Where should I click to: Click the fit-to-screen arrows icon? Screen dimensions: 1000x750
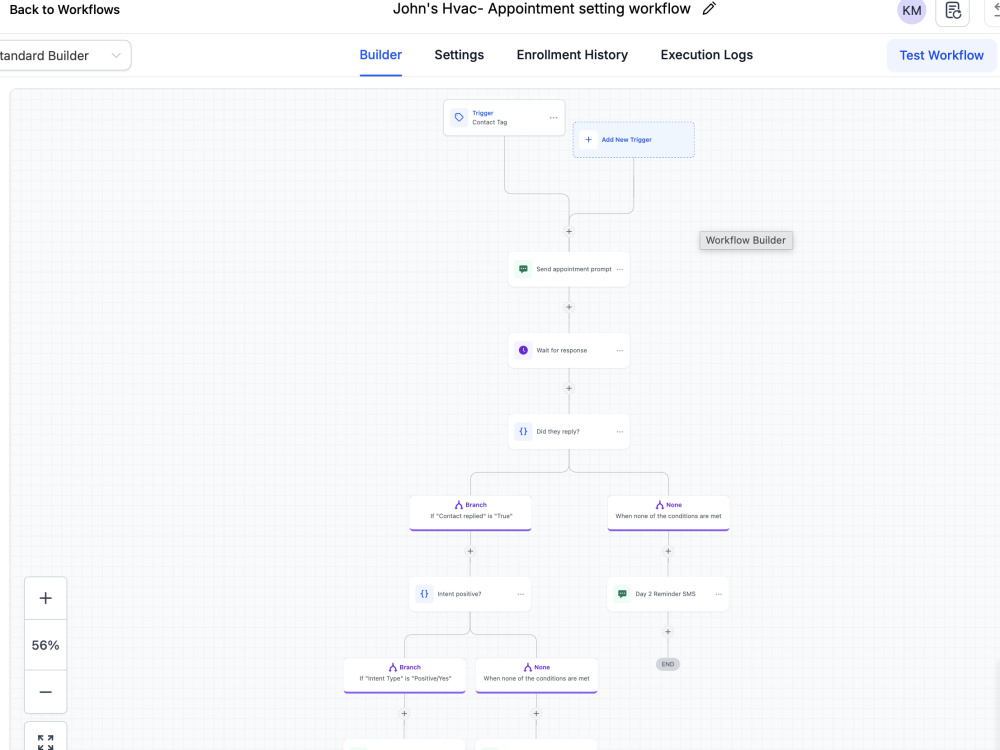pos(45,742)
